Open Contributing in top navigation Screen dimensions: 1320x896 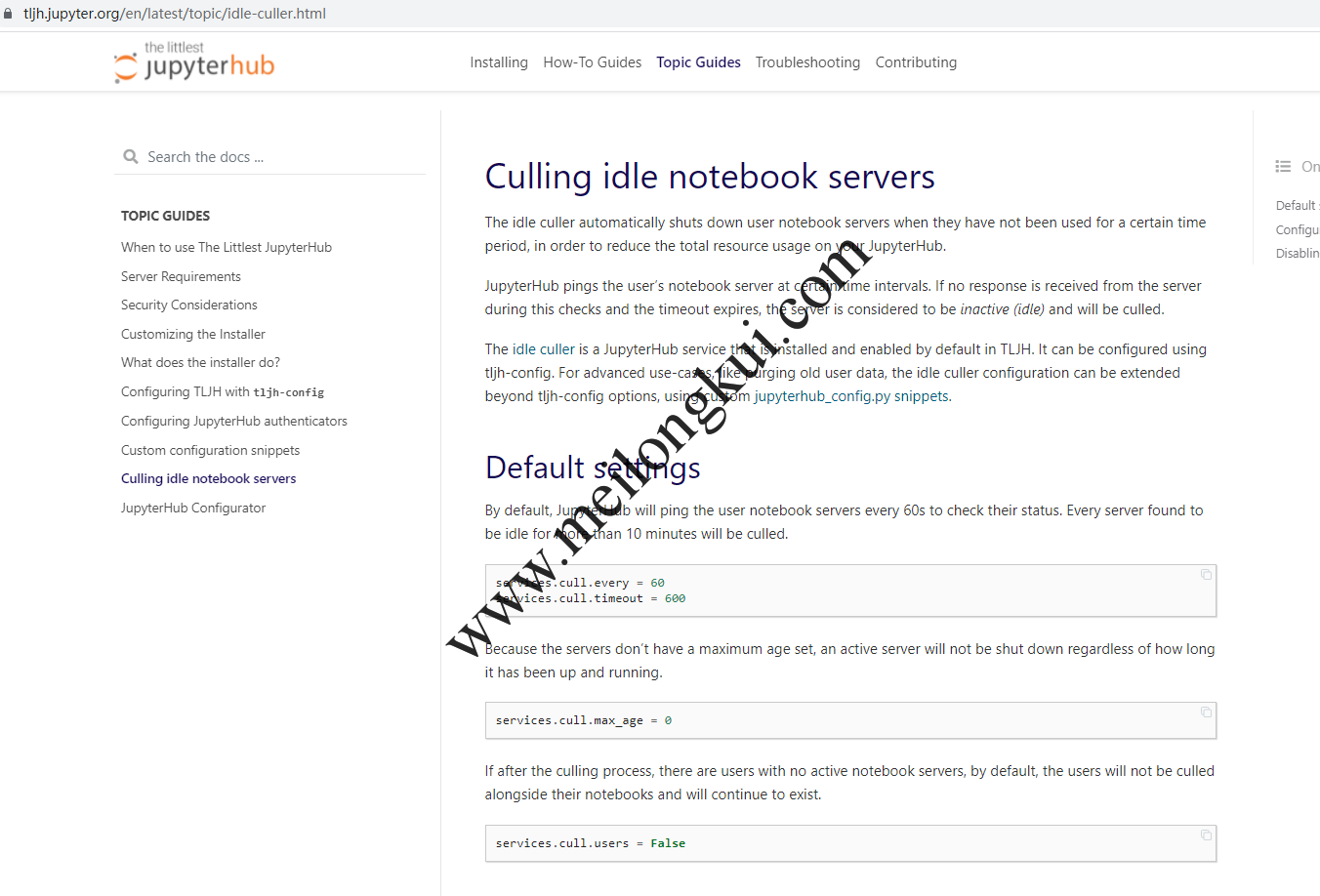pos(916,62)
